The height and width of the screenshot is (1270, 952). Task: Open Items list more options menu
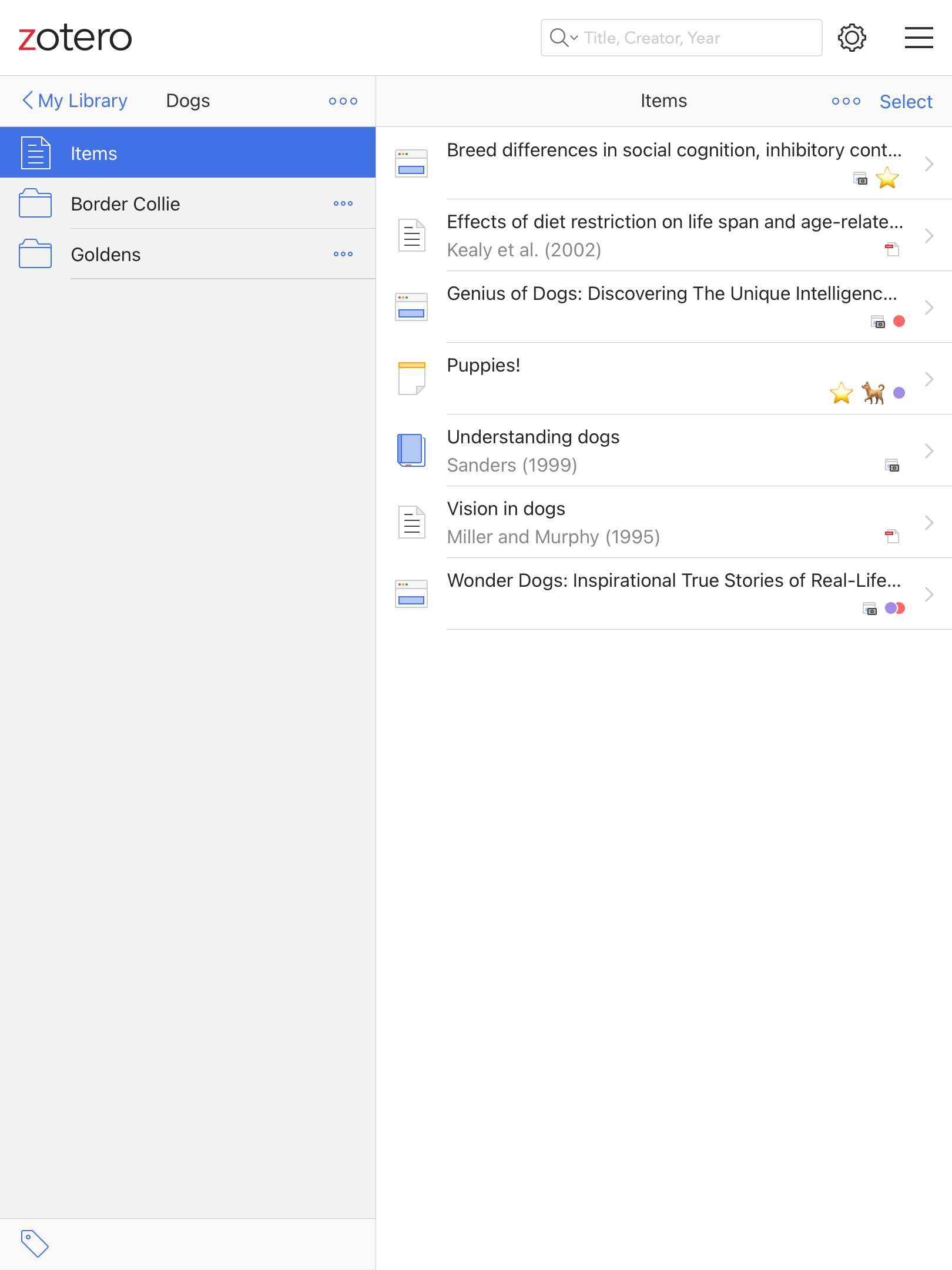tap(846, 101)
